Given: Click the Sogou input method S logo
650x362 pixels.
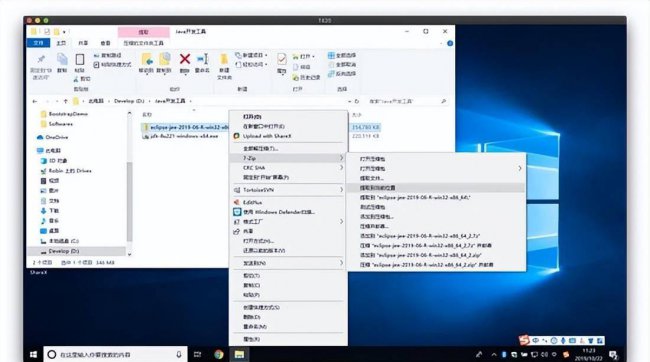Looking at the screenshot, I should click(x=524, y=340).
